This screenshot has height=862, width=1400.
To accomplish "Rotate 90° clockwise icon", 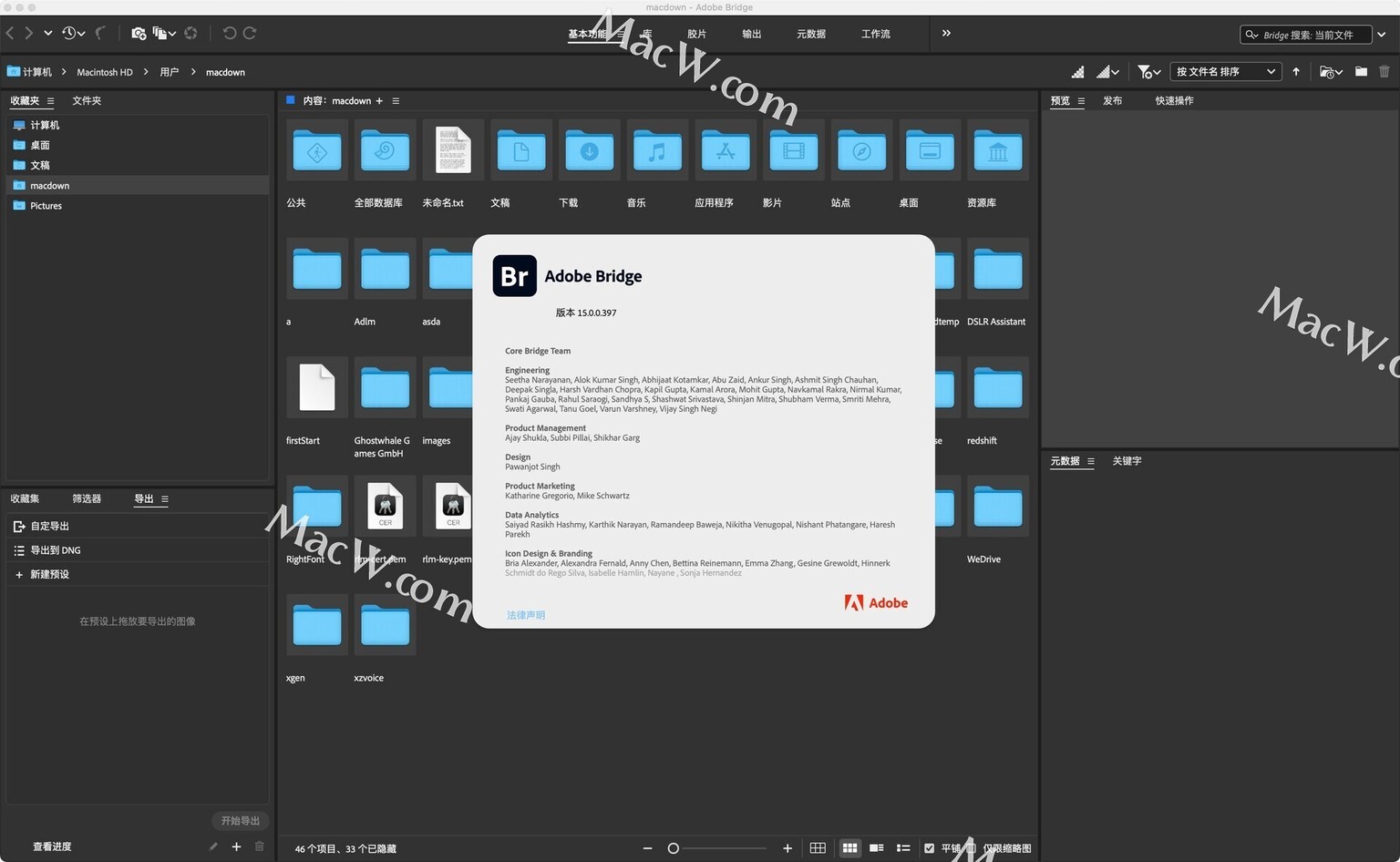I will tap(249, 34).
